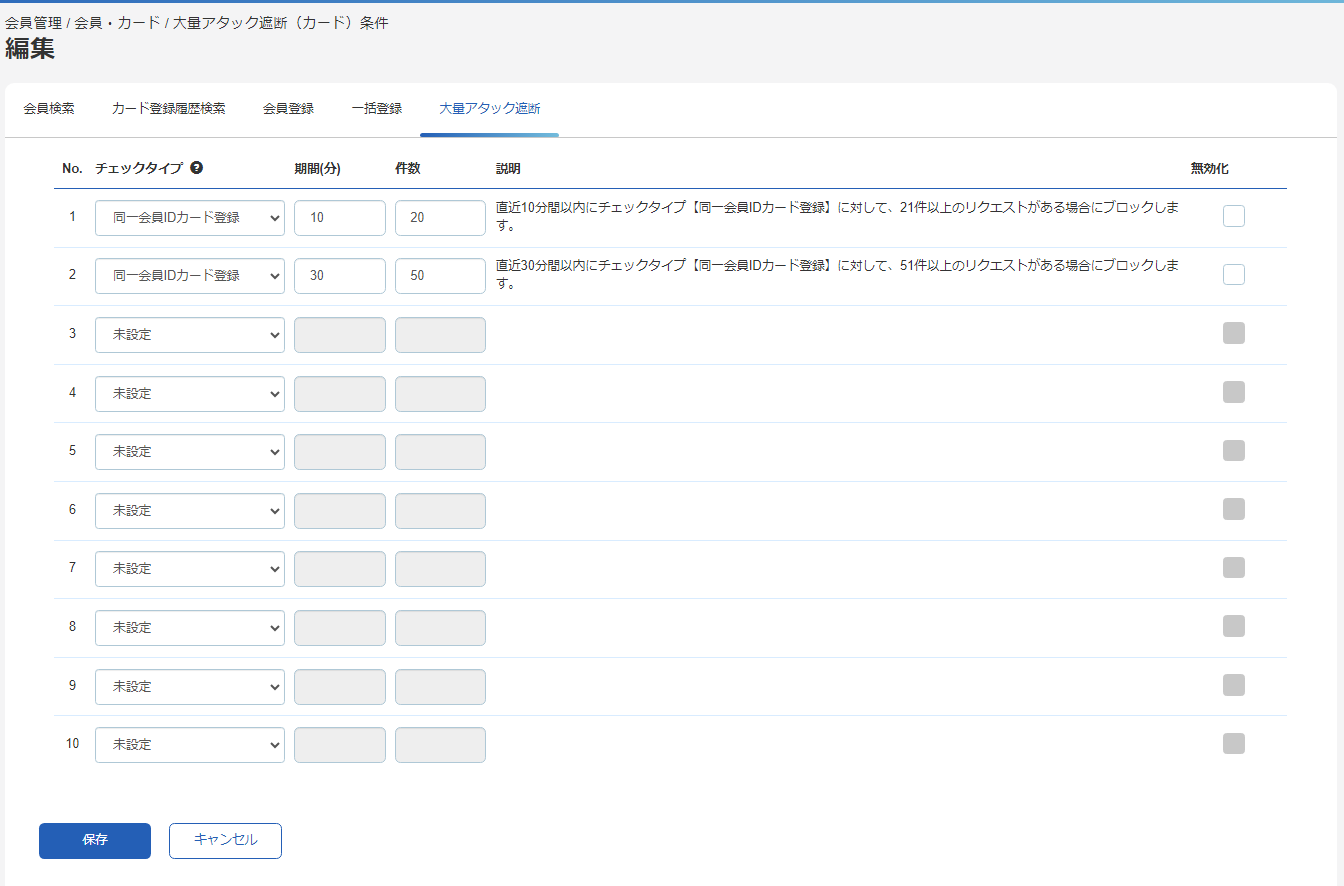Expand the 未設定 dropdown on row 3
1344x886 pixels.
click(x=189, y=334)
